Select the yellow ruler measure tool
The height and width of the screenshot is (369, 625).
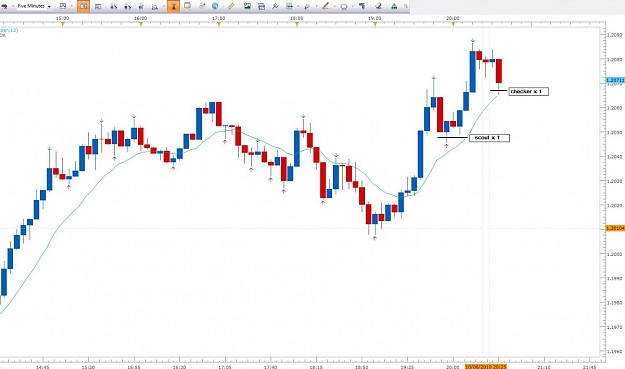tap(231, 6)
